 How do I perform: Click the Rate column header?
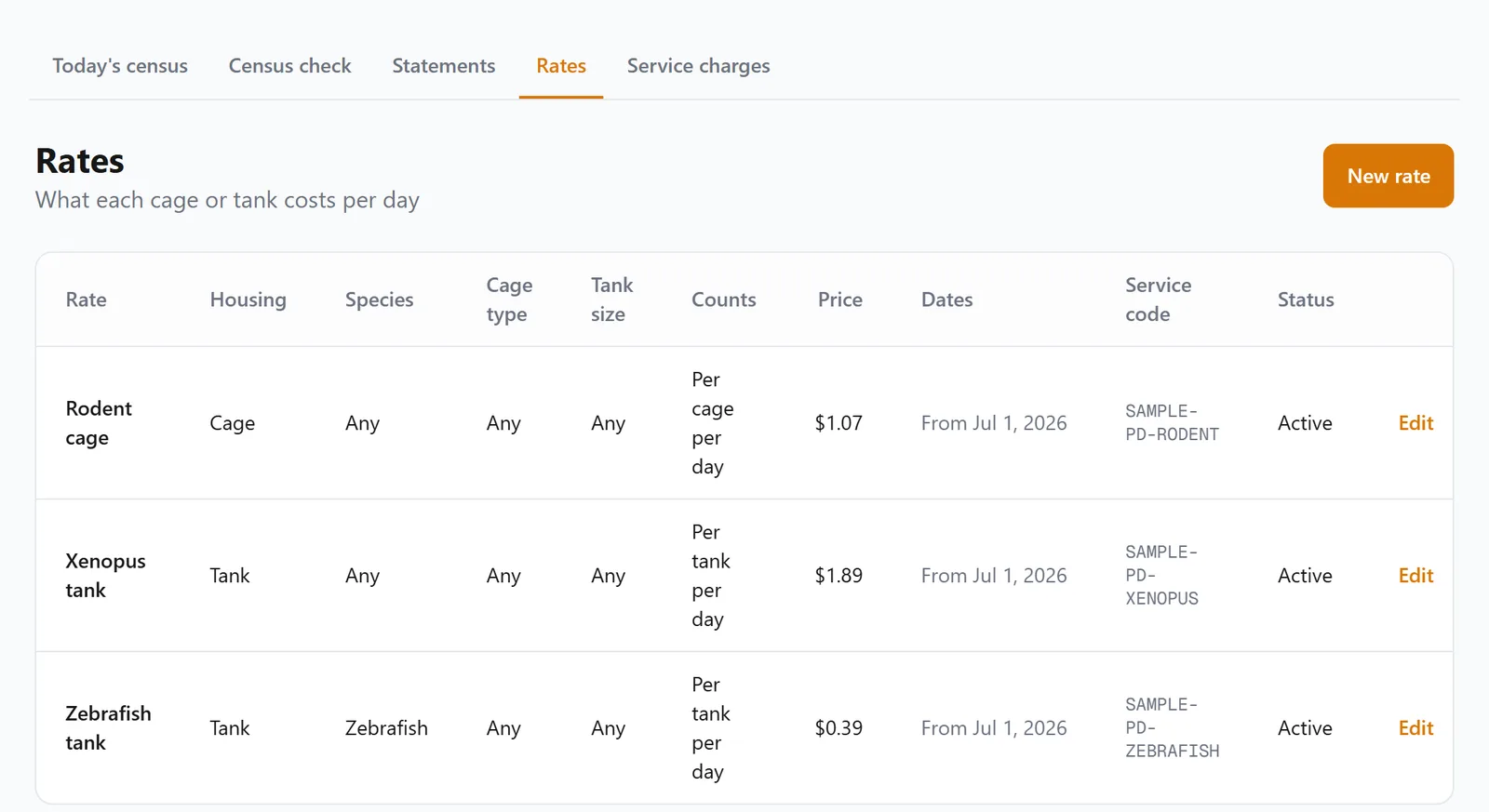86,300
